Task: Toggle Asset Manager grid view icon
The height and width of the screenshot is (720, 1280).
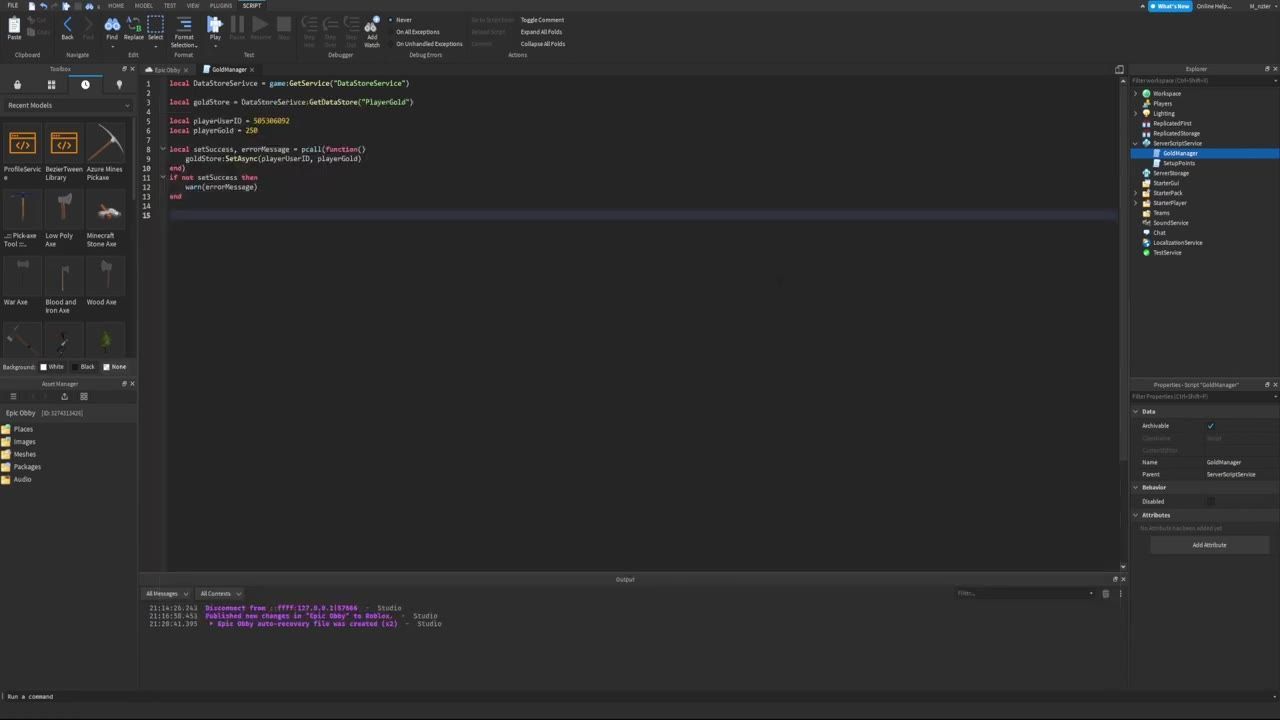Action: [84, 397]
